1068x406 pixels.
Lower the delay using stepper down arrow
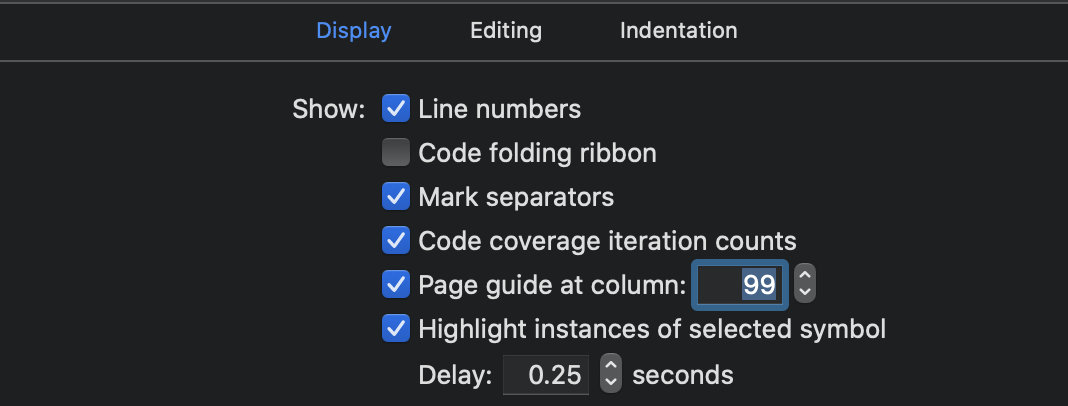tap(611, 384)
